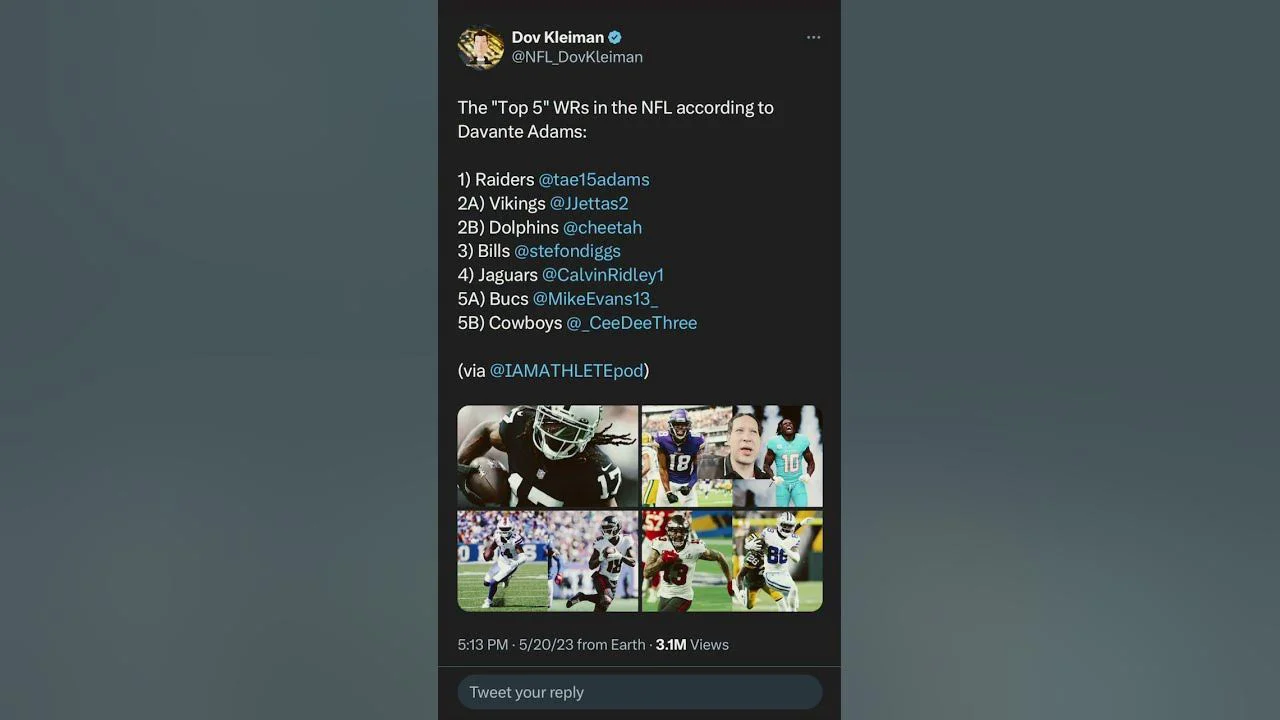Click the blue verified badge icon
The width and height of the screenshot is (1280, 720).
(615, 38)
